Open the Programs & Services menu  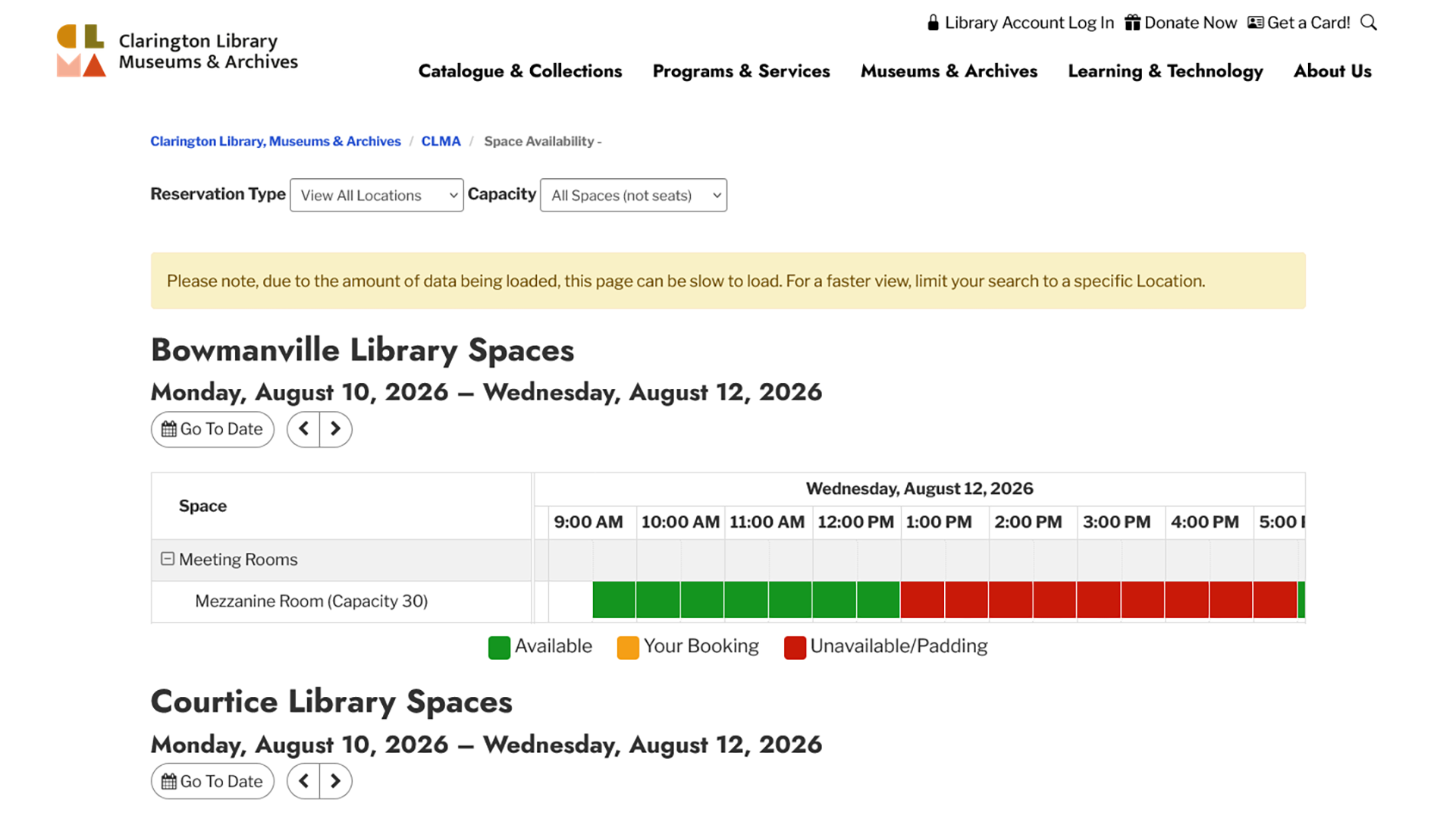tap(741, 71)
